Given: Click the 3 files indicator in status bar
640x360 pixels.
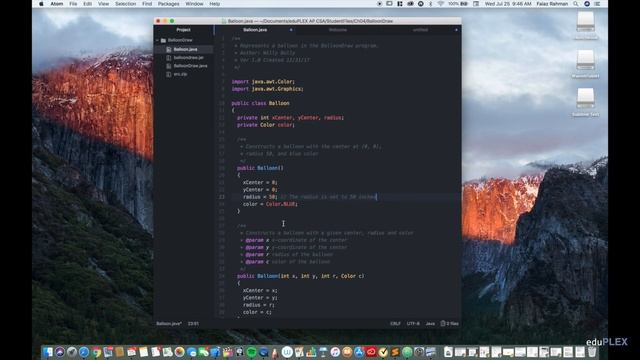Looking at the screenshot, I should (449, 324).
